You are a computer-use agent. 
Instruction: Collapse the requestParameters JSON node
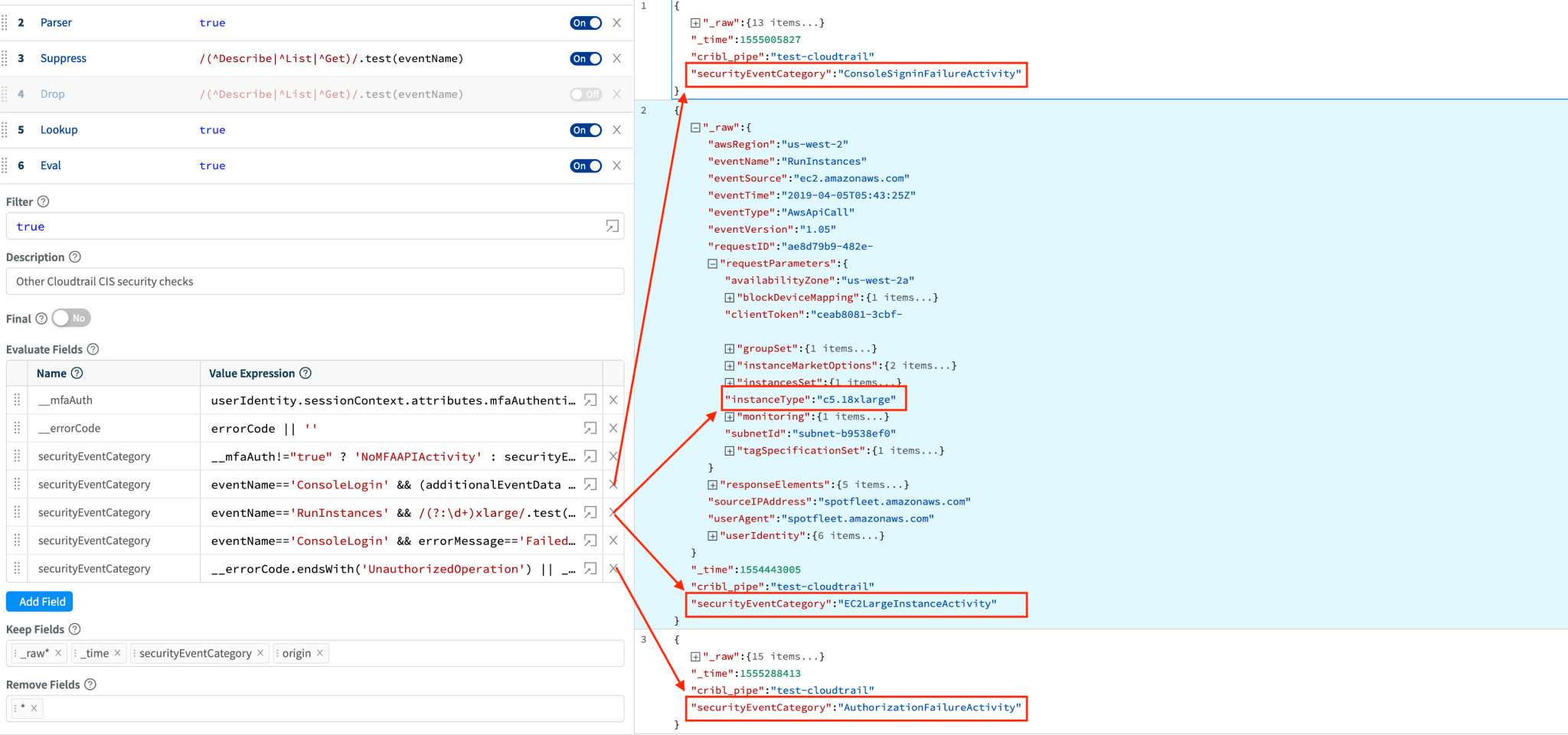712,263
